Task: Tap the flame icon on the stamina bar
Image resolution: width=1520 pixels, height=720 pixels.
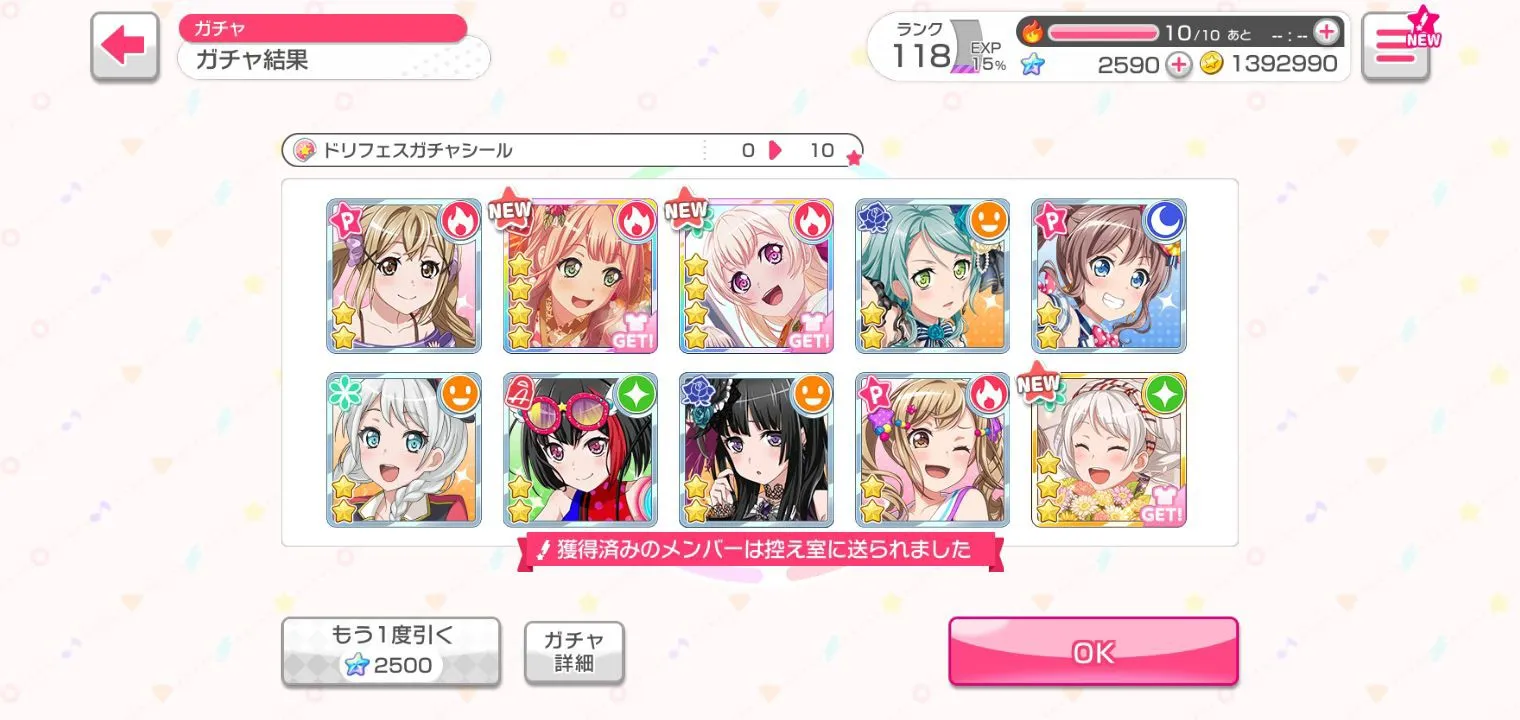Action: point(1031,32)
